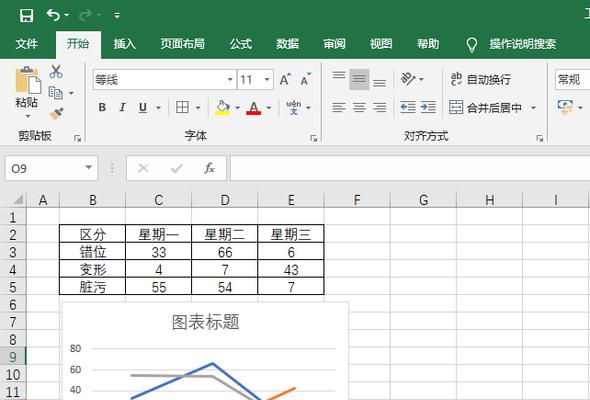Open the copy options dropdown arrow
Viewport: 590px width, 400px height.
pos(71,93)
